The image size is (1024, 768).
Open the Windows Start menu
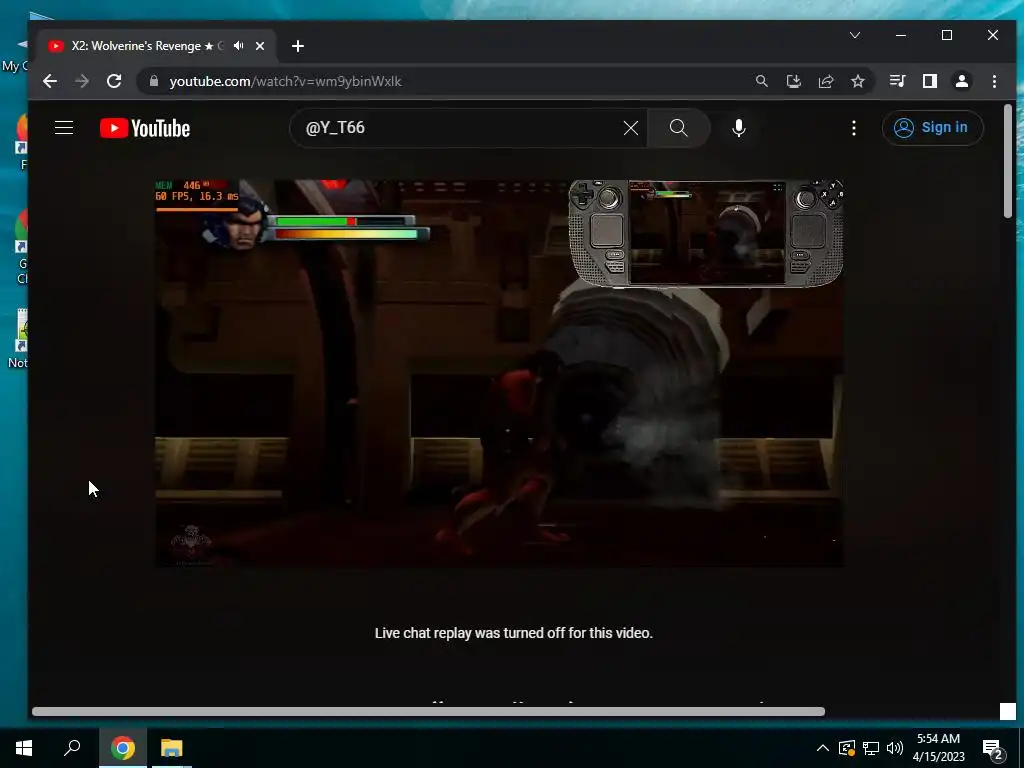tap(24, 748)
